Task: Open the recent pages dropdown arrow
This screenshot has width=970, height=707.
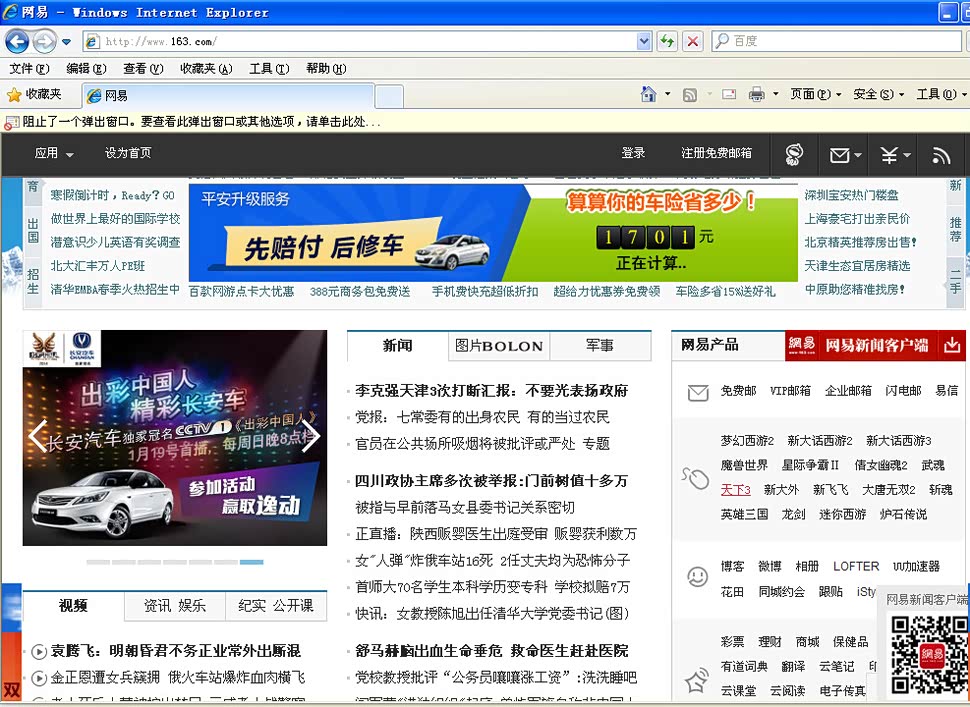Action: 66,42
